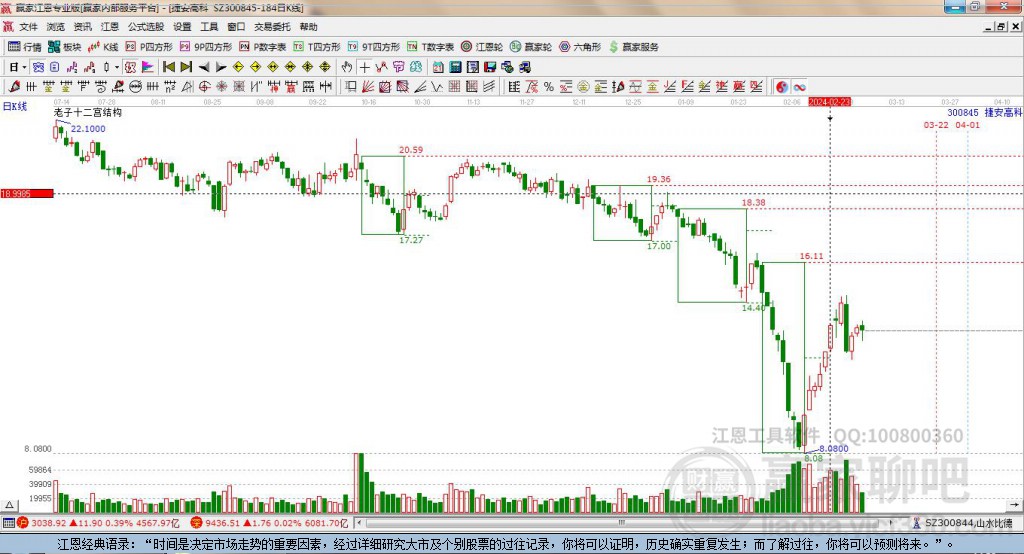Screen dimensions: 1024x554
Task: Open the 江恩 menu
Action: pos(110,27)
